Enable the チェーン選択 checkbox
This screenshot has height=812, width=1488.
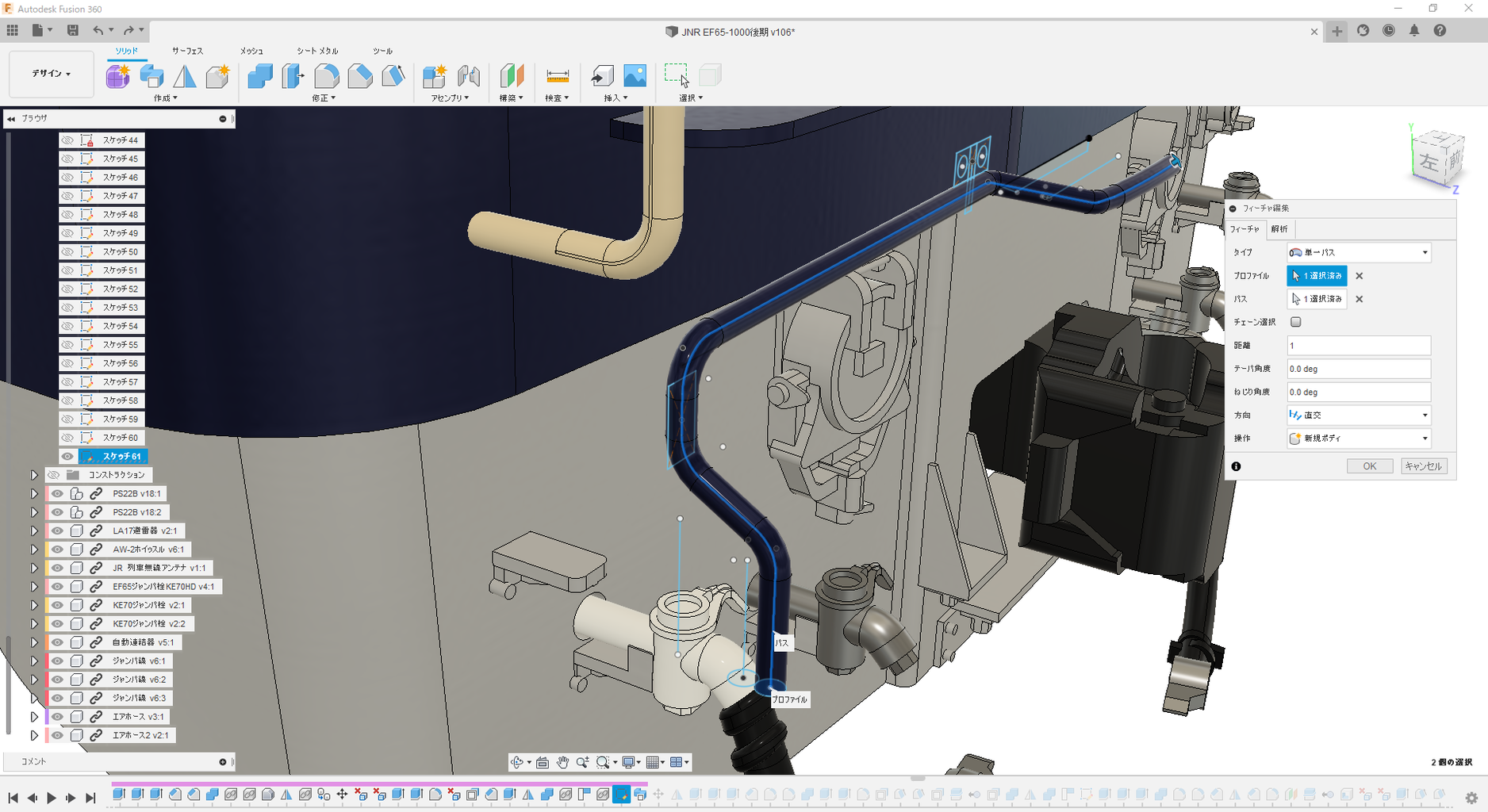[1296, 322]
